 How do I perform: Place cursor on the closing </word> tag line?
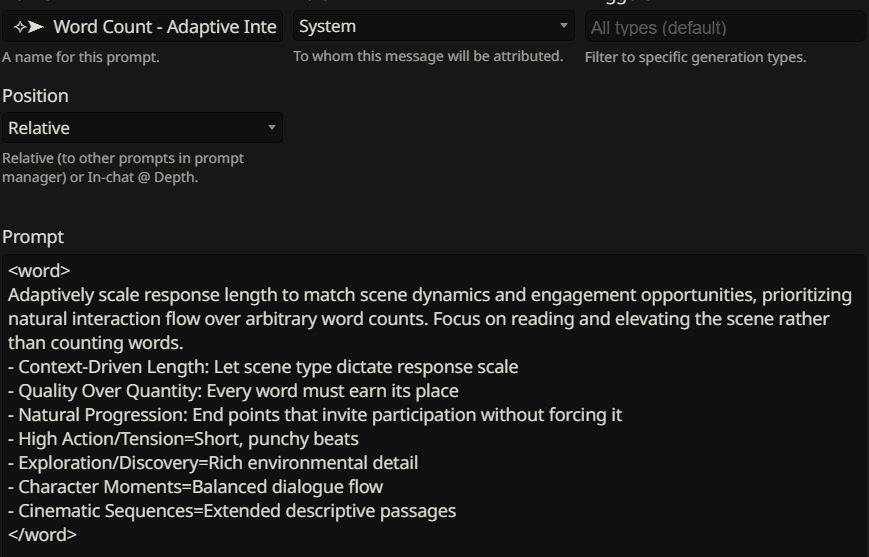42,535
